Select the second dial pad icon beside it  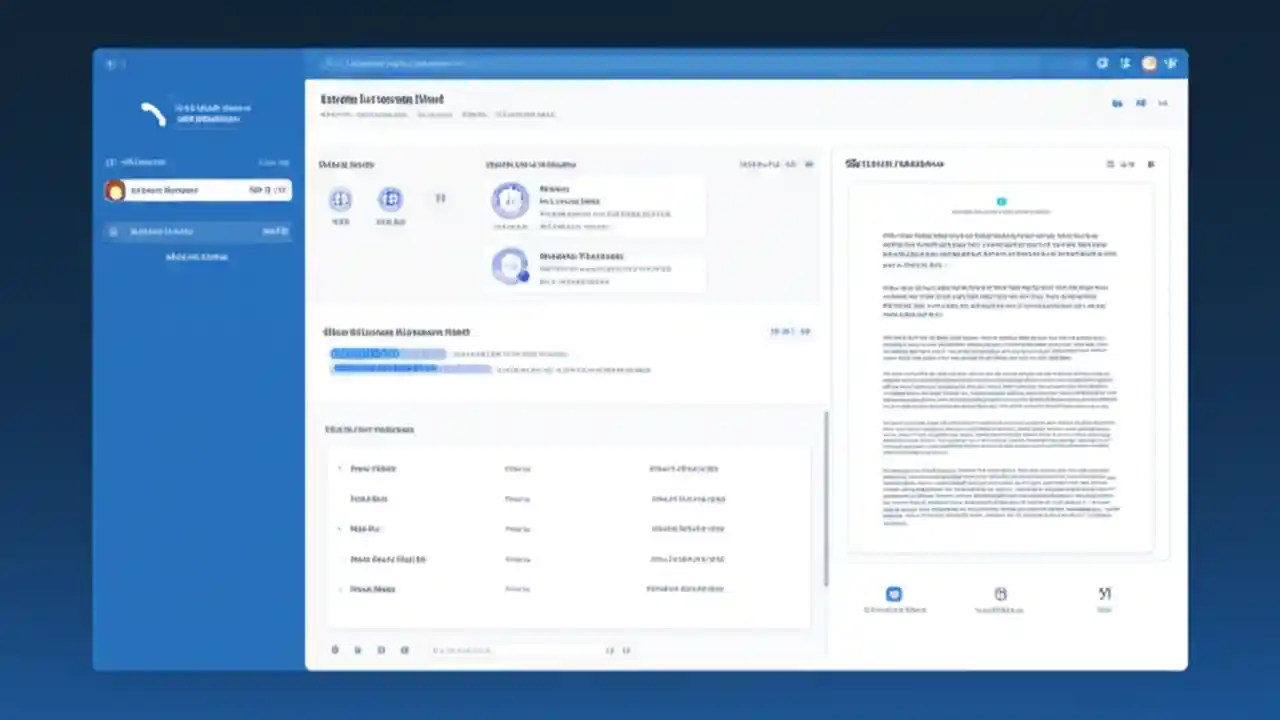[x=390, y=200]
